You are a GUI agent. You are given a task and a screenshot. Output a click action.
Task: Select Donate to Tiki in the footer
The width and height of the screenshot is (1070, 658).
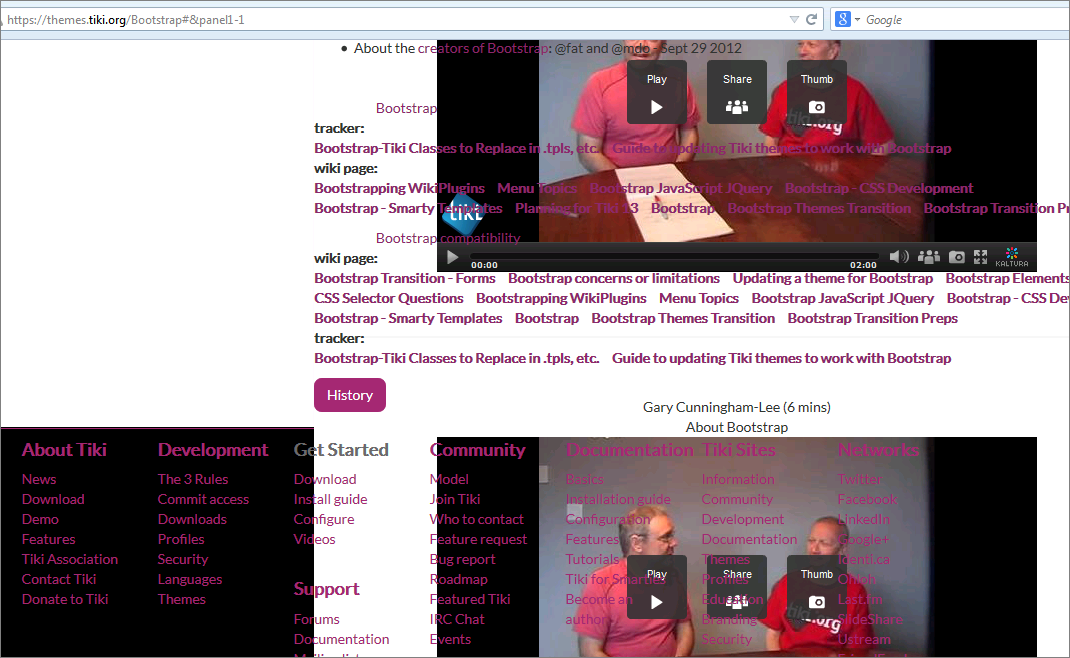click(x=65, y=599)
